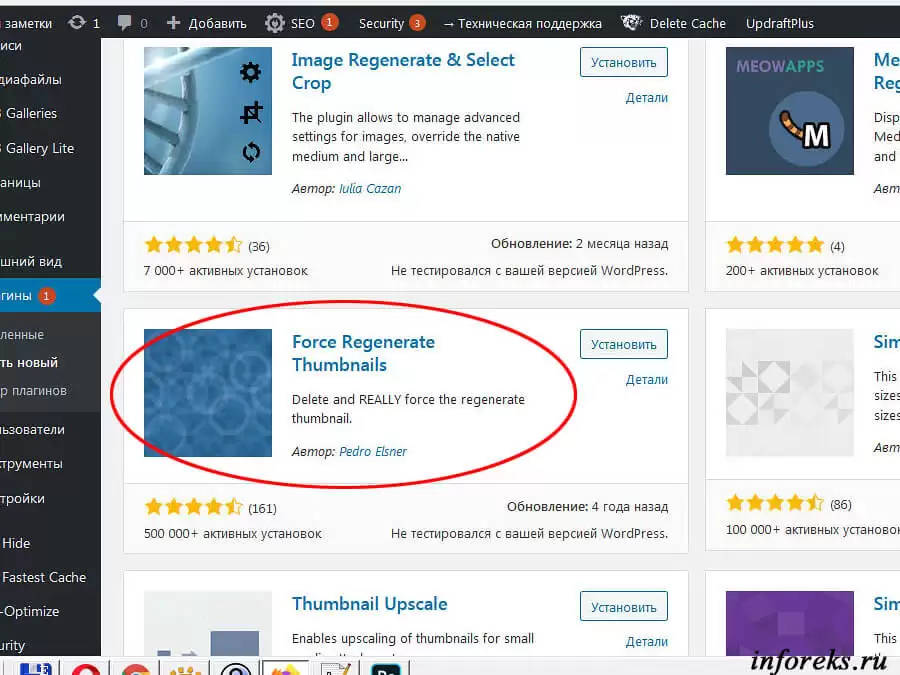Image resolution: width=900 pixels, height=675 pixels.
Task: Open Opera from the taskbar
Action: (x=86, y=669)
